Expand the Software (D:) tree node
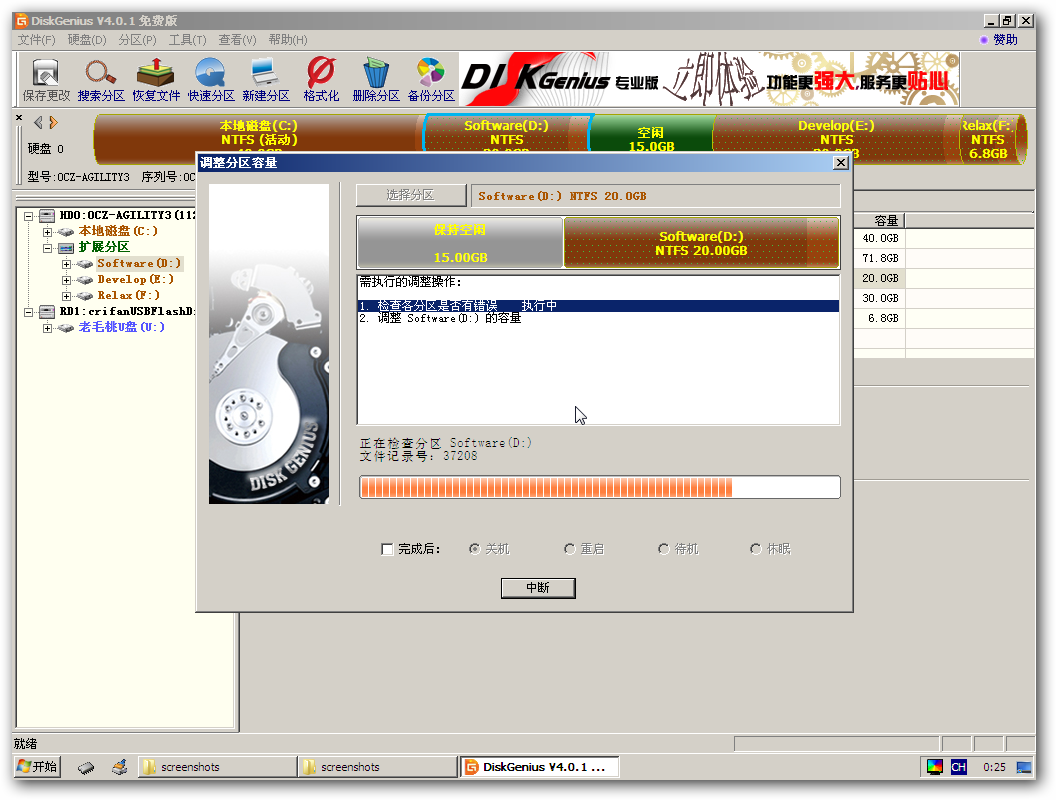Image resolution: width=1056 pixels, height=800 pixels. 66,264
